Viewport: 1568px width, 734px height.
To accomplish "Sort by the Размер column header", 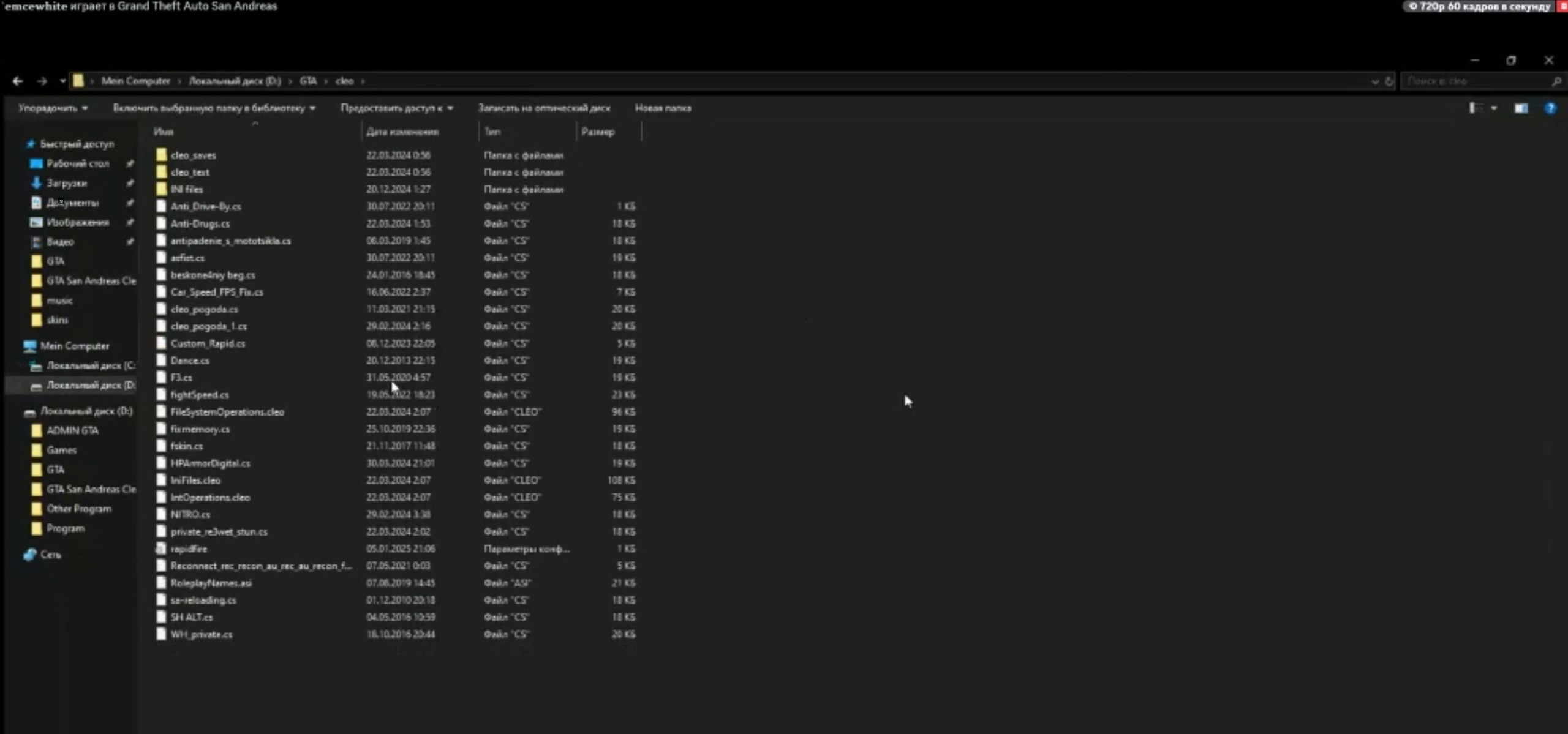I will click(598, 132).
